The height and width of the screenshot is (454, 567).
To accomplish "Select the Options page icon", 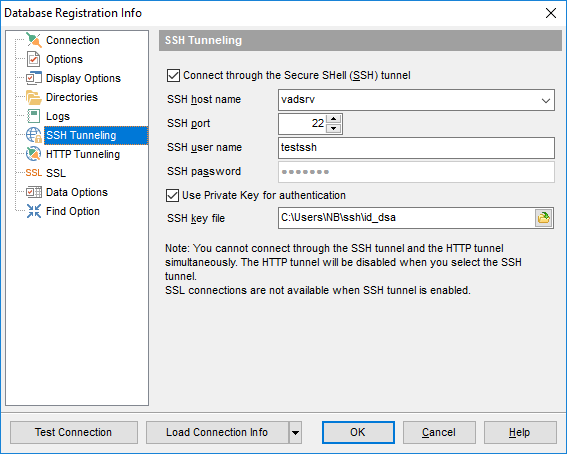I will (34, 59).
